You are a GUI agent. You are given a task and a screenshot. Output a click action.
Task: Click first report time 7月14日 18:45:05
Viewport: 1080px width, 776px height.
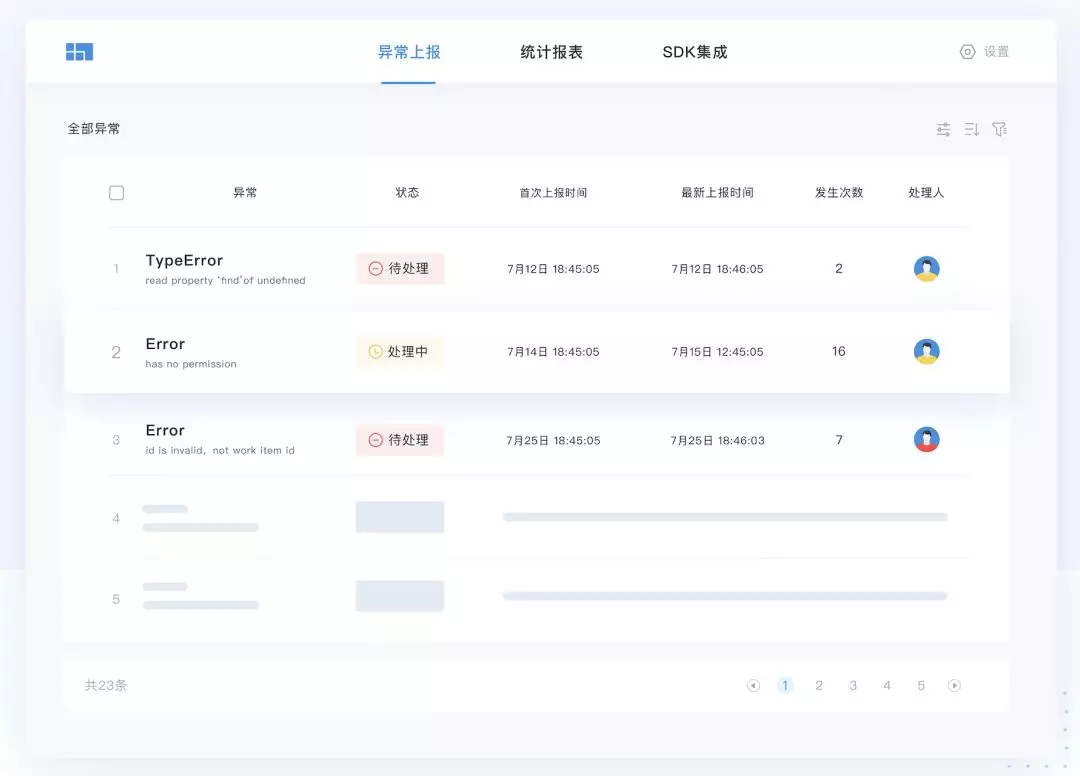pos(553,352)
